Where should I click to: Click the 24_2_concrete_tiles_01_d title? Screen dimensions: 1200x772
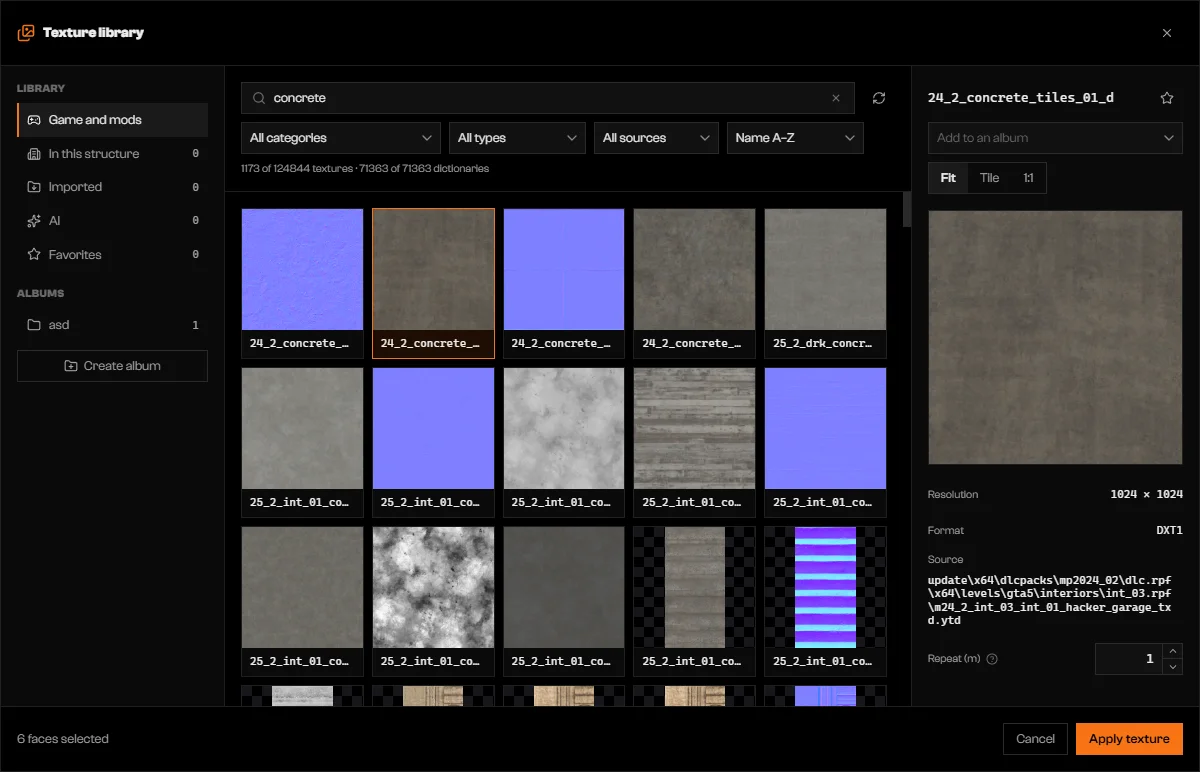click(x=1021, y=98)
